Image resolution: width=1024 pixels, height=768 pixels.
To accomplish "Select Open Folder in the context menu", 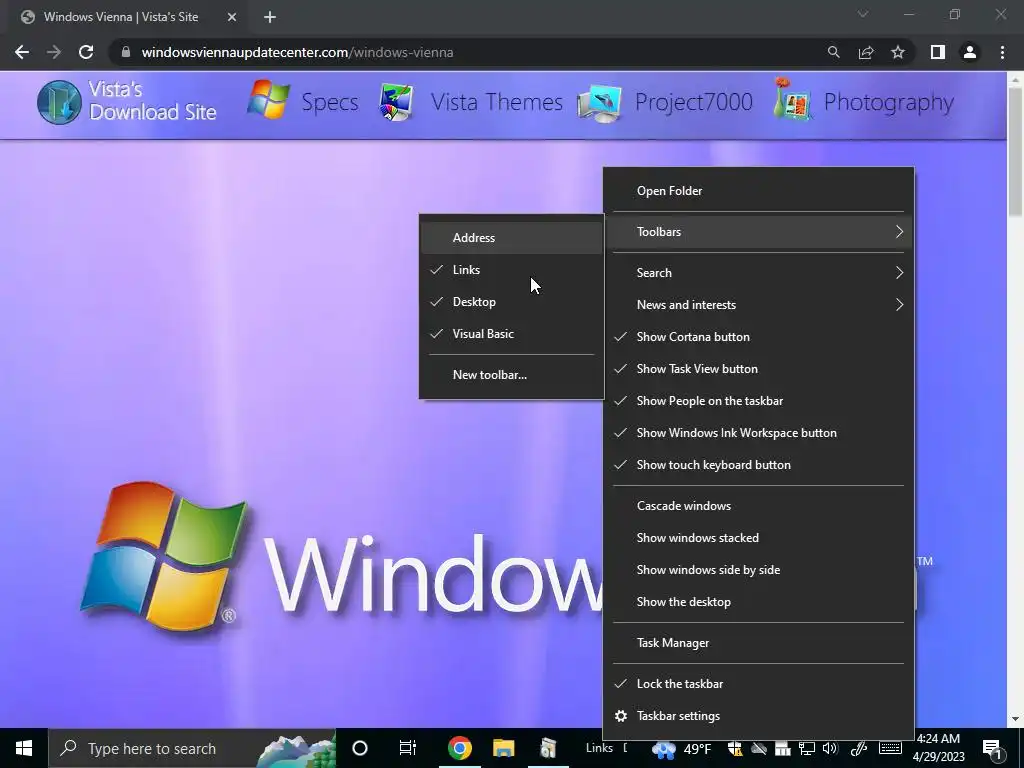I will (758, 191).
